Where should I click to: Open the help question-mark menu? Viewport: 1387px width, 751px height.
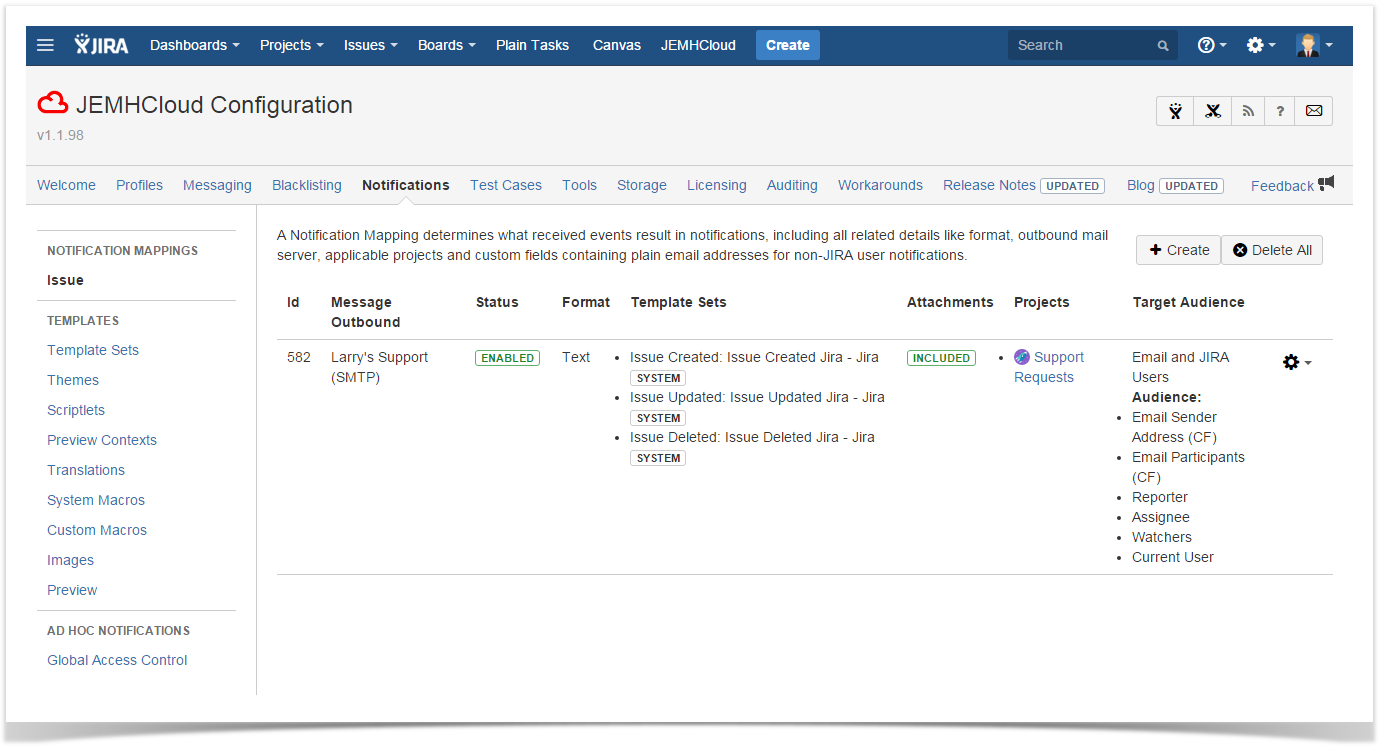(x=1212, y=45)
